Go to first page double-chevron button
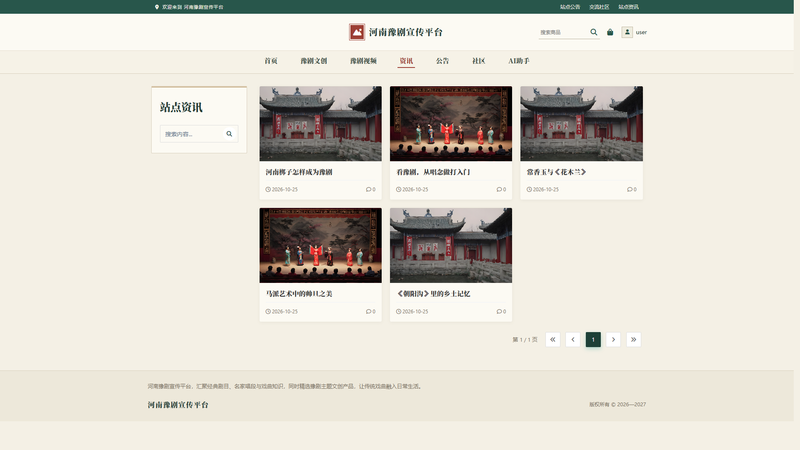800x450 pixels. (553, 339)
